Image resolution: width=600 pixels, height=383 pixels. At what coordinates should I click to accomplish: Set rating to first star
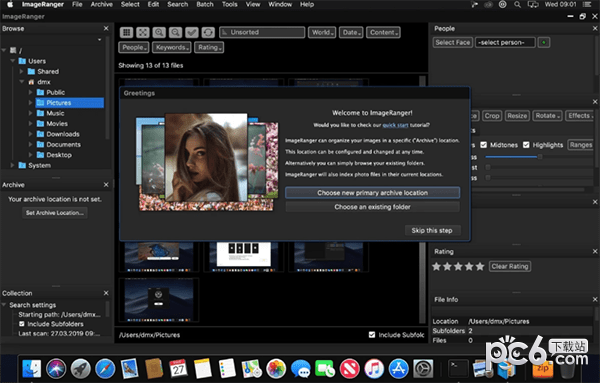(436, 266)
